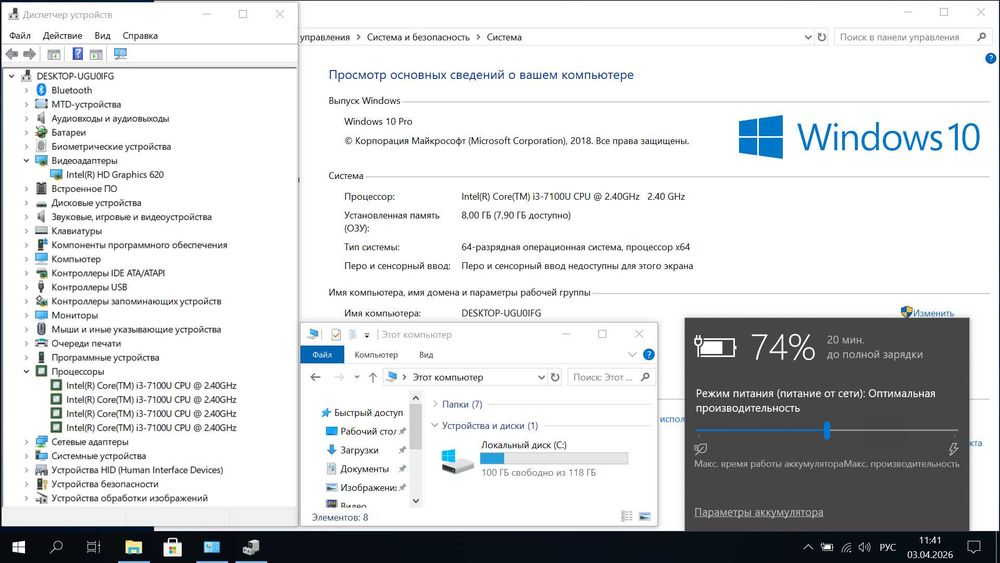This screenshot has width=1000, height=563.
Task: Switch to details view in Explorer status bar
Action: [627, 516]
